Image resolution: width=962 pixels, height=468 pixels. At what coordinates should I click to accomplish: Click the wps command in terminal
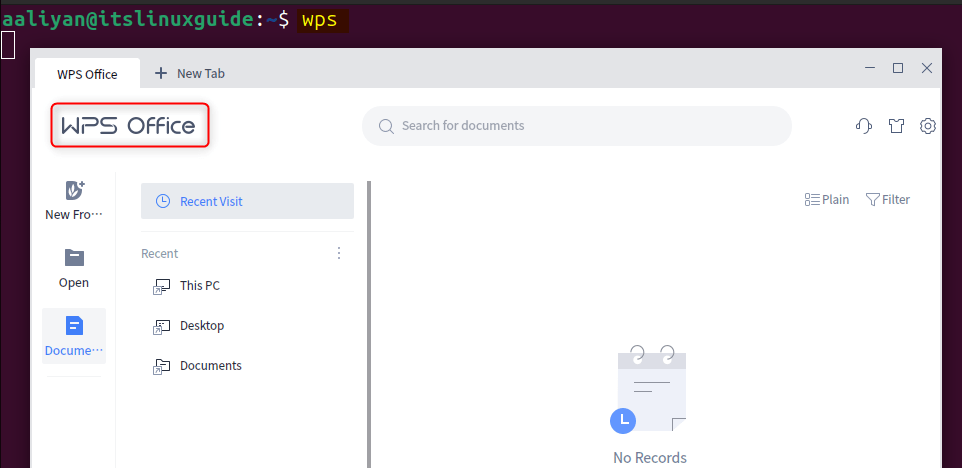click(320, 20)
